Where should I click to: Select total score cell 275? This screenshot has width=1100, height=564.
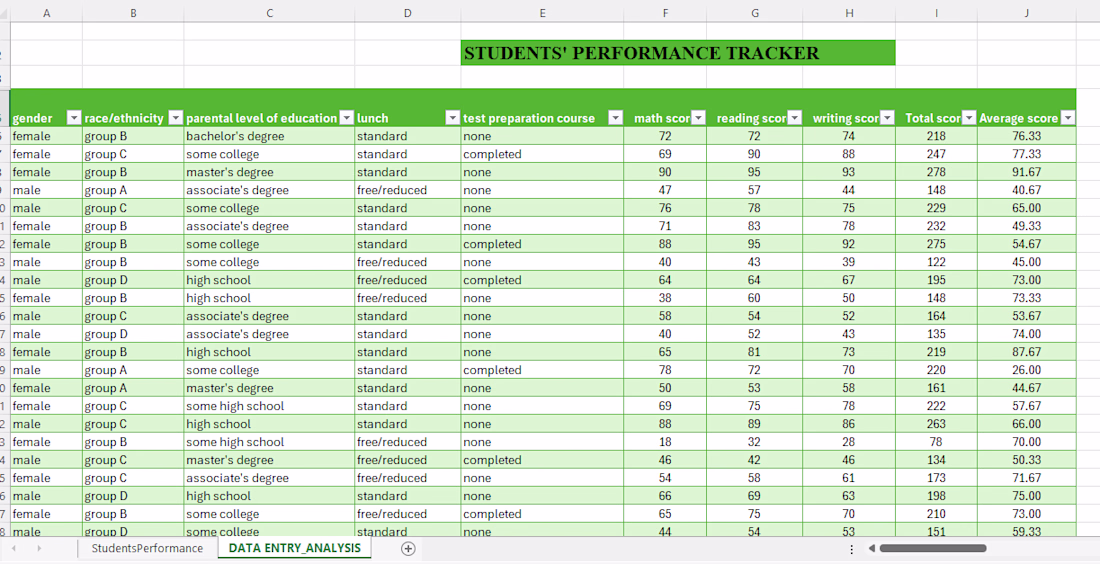tap(936, 244)
